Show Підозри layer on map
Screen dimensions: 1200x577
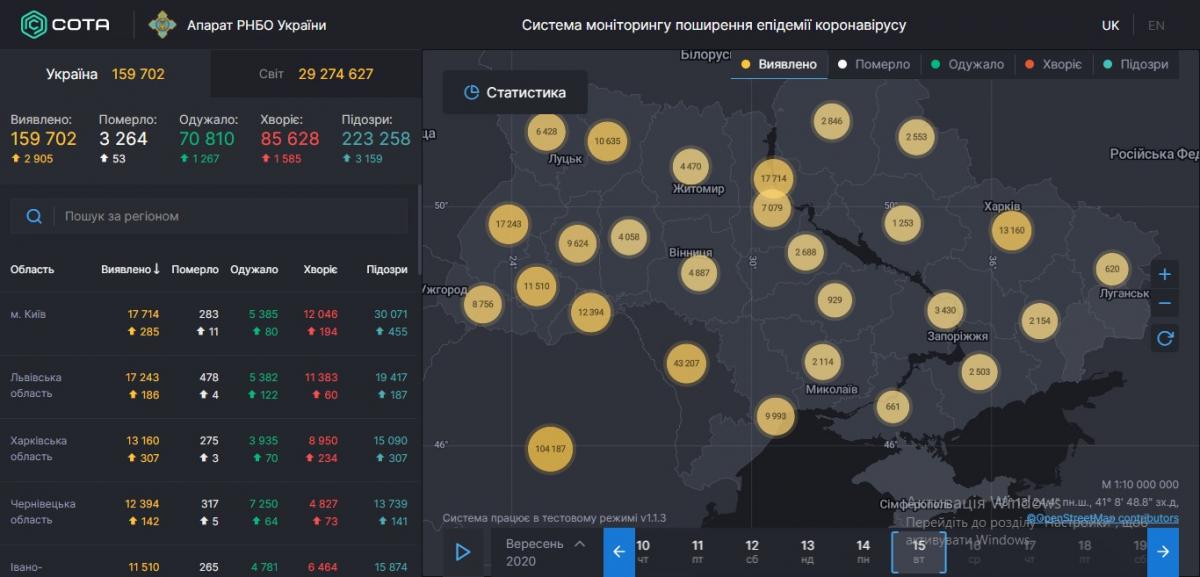click(x=1135, y=64)
